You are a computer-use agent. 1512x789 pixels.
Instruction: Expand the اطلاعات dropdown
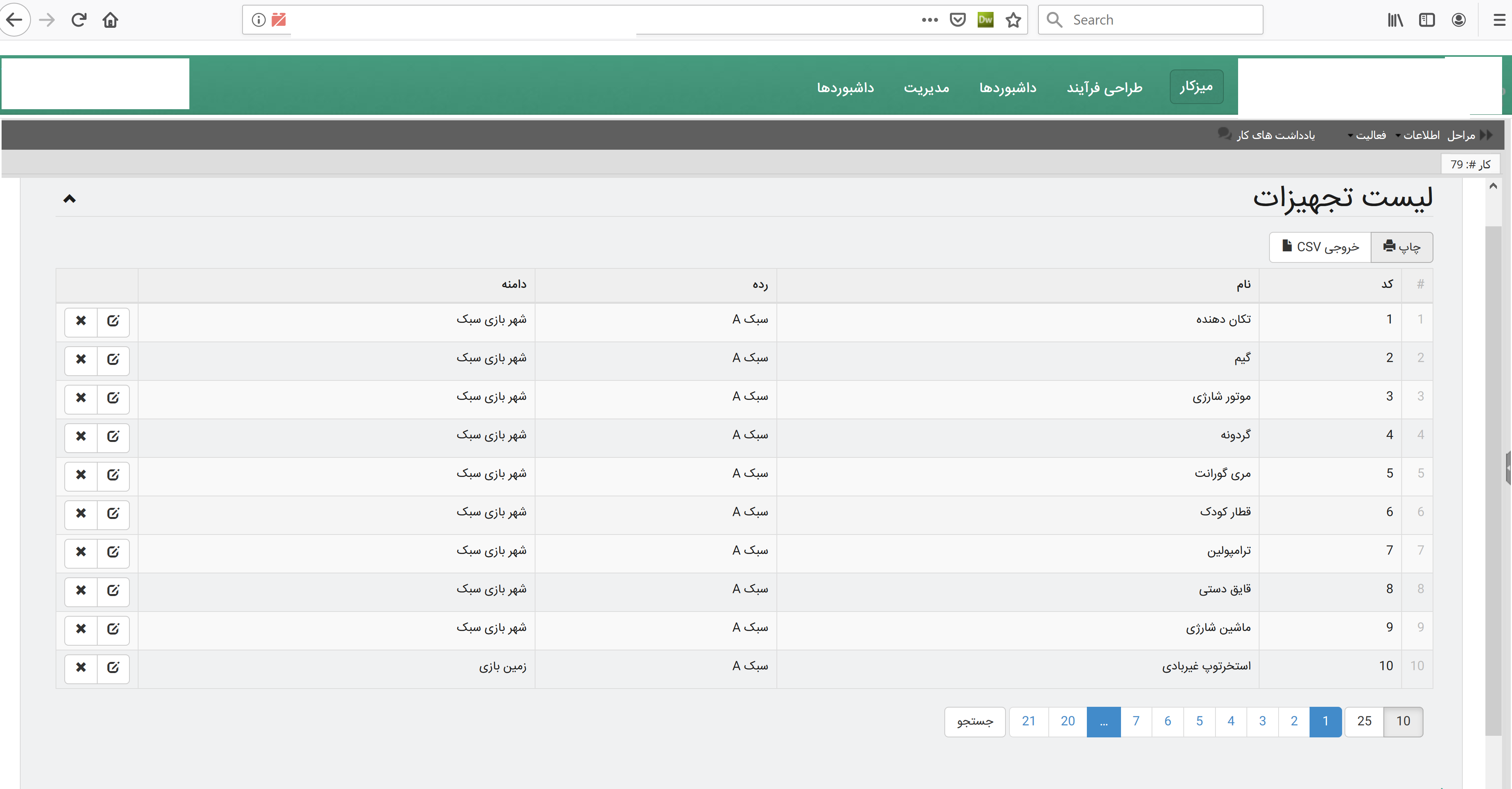point(1417,136)
